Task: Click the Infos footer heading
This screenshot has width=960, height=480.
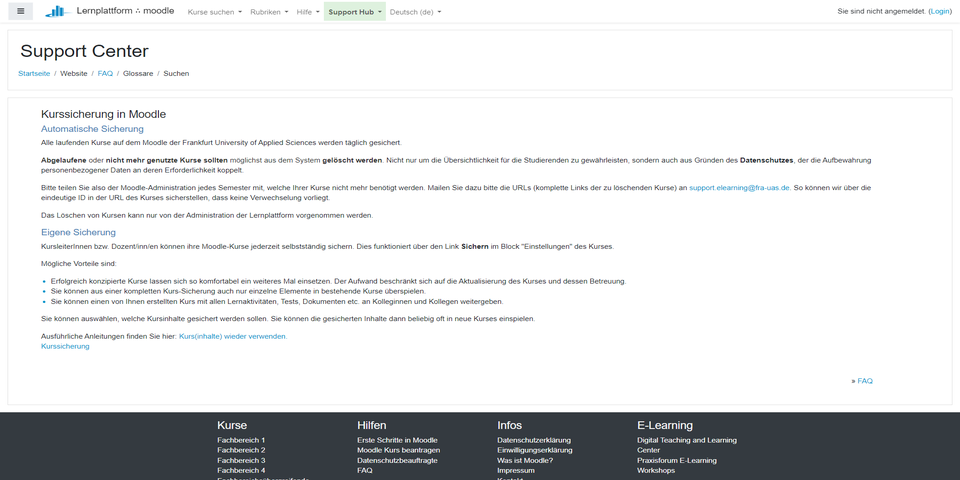Action: [x=510, y=426]
